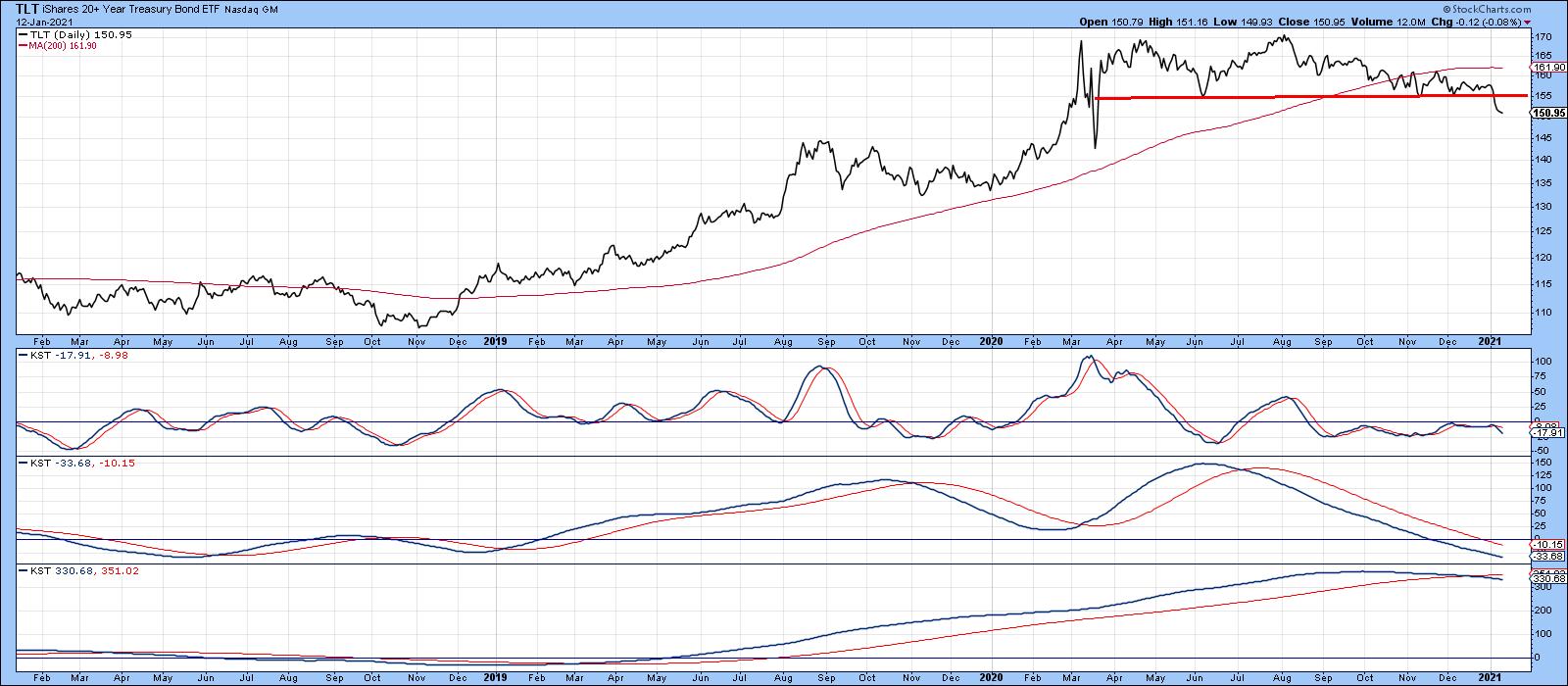
Task: Click the 2019 year label on bottom axis
Action: click(495, 676)
